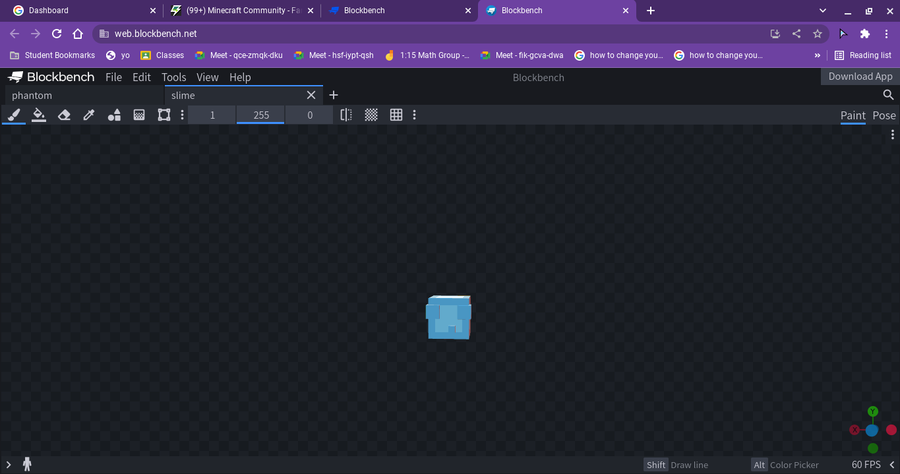This screenshot has height=474, width=900.
Task: Select the Draw Shape tool
Action: 114,115
